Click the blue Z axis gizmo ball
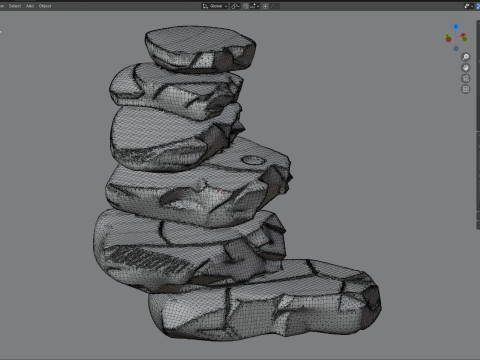 pyautogui.click(x=456, y=26)
